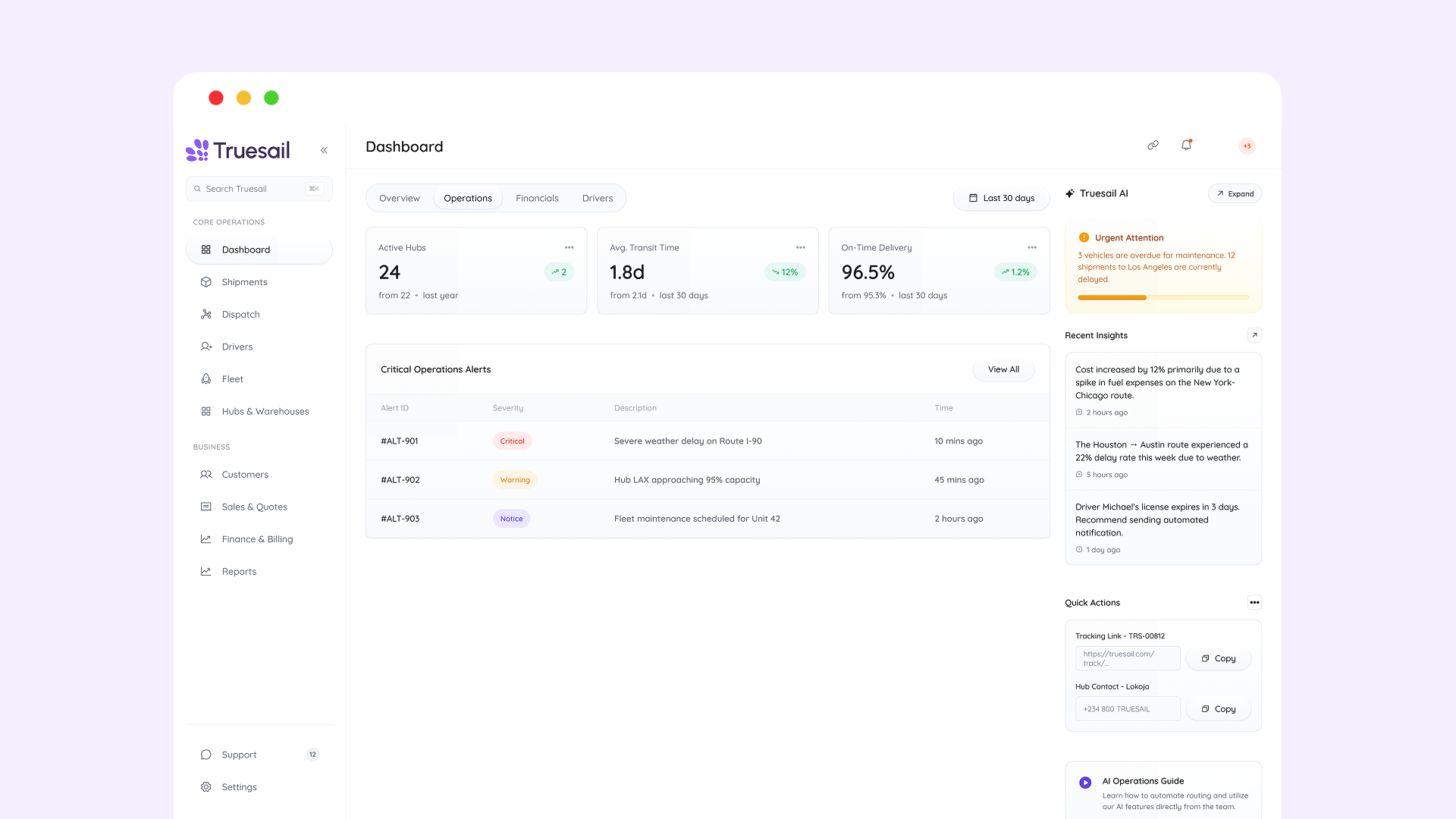Go to Sales & Quotes
Image resolution: width=1456 pixels, height=819 pixels.
pyautogui.click(x=259, y=507)
